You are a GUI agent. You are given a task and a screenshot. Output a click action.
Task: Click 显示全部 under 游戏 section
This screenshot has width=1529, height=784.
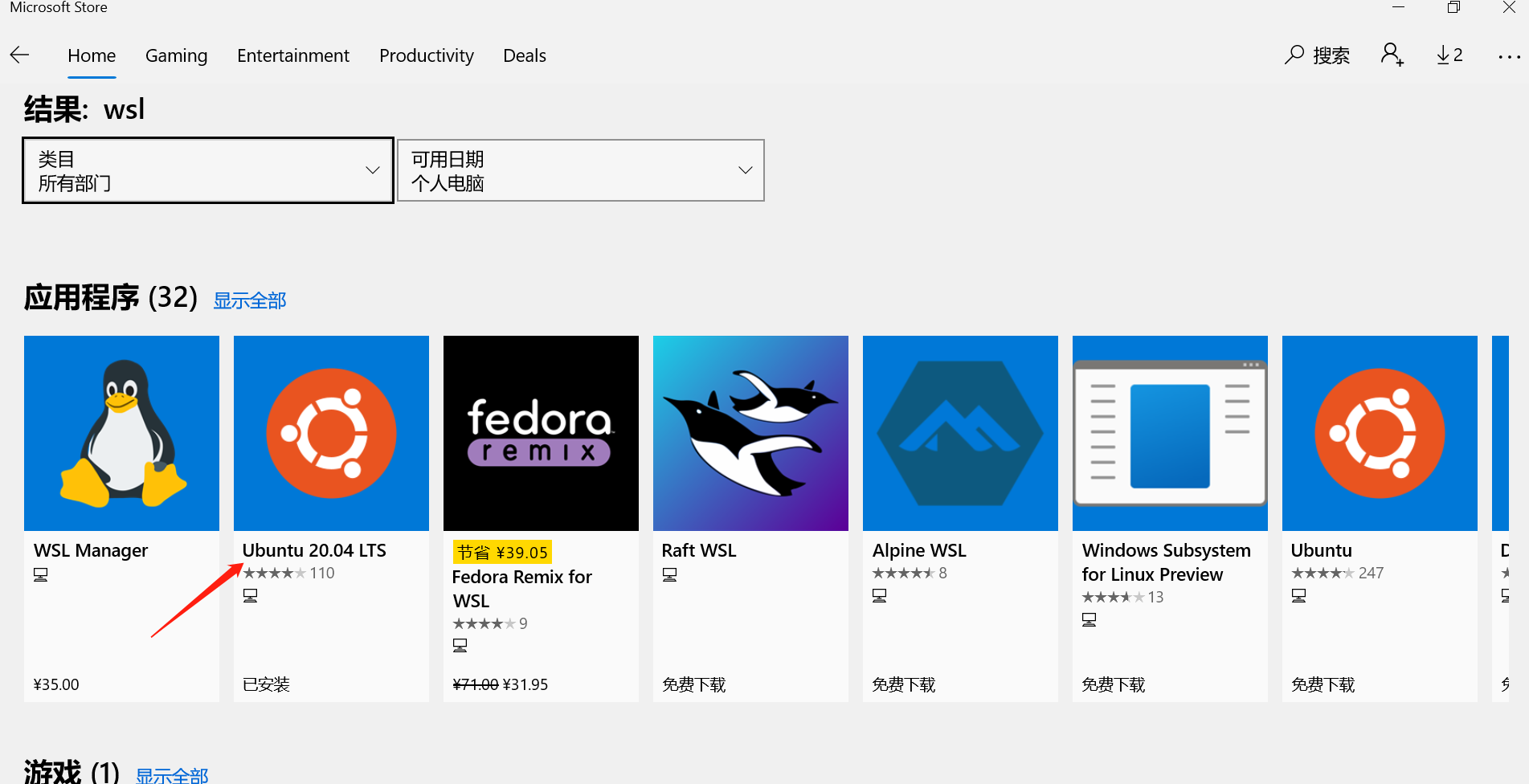click(173, 776)
